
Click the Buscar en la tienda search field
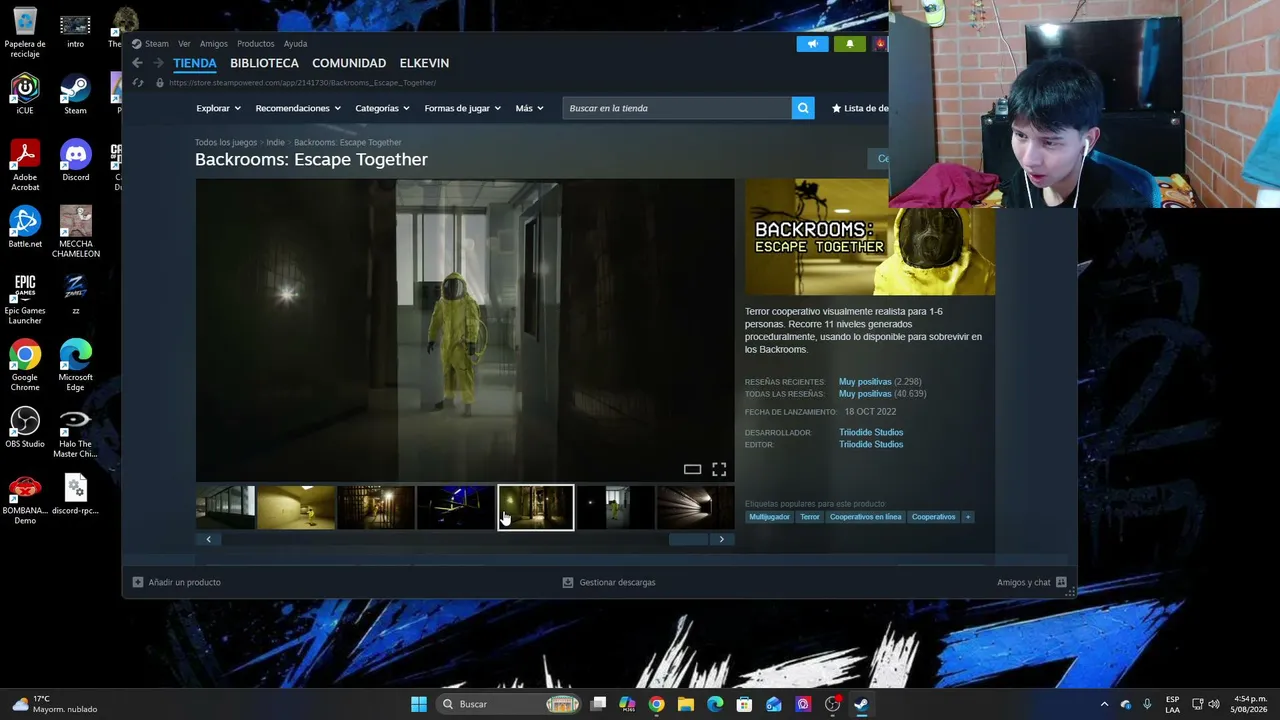tap(677, 108)
